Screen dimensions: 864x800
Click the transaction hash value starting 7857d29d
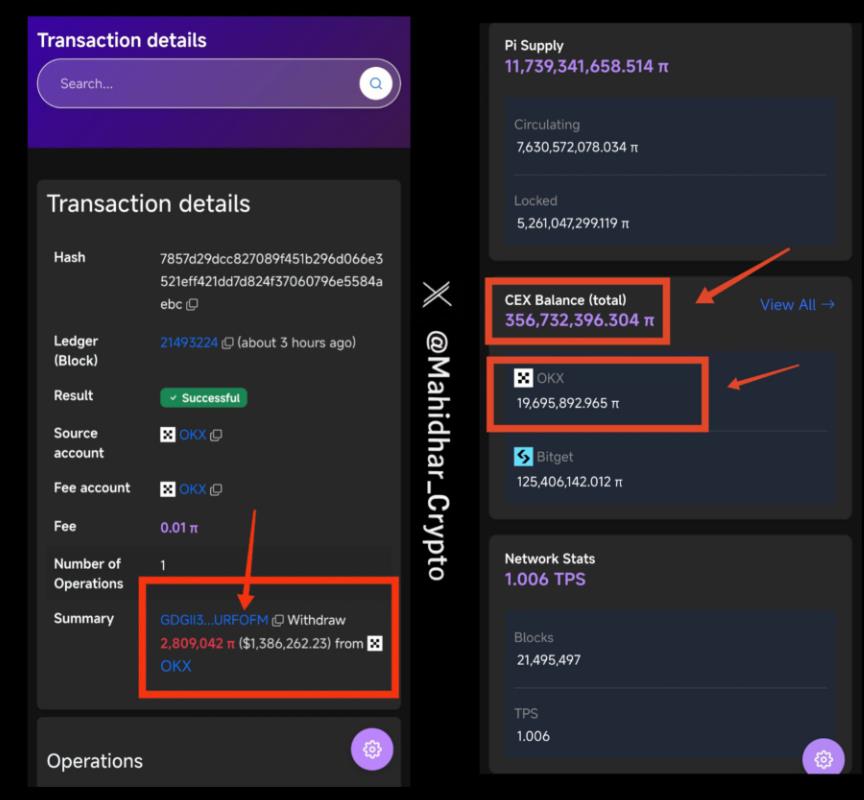coord(271,281)
